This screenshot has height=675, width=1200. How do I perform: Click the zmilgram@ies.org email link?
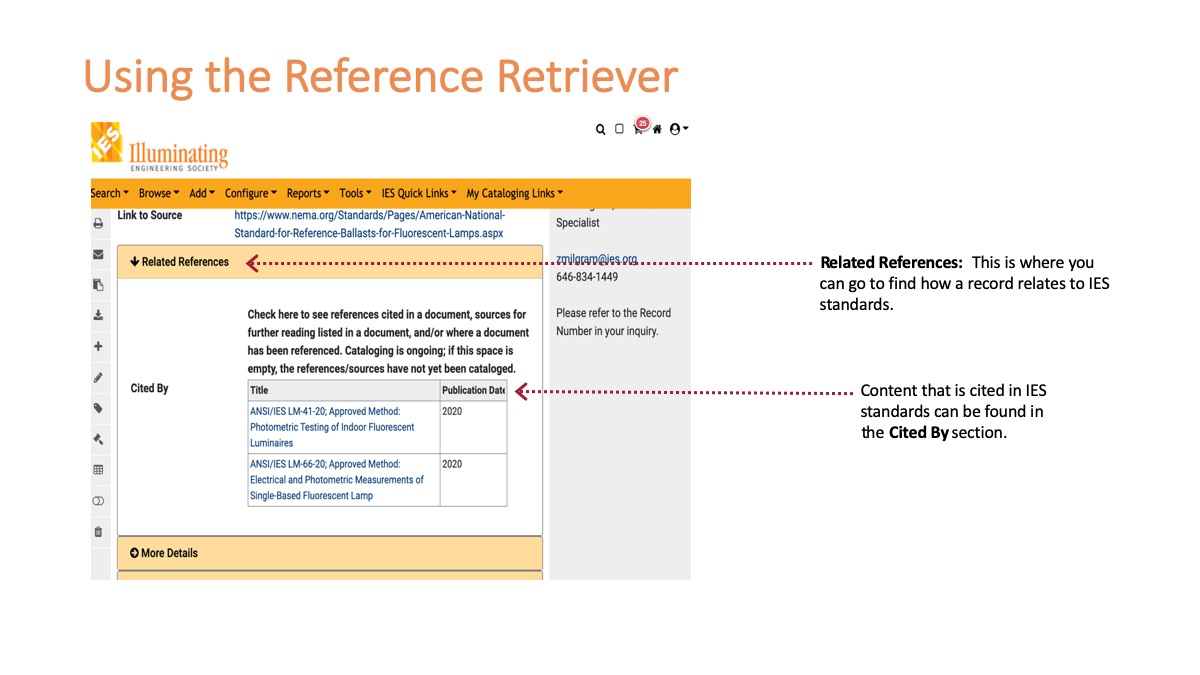(x=596, y=259)
